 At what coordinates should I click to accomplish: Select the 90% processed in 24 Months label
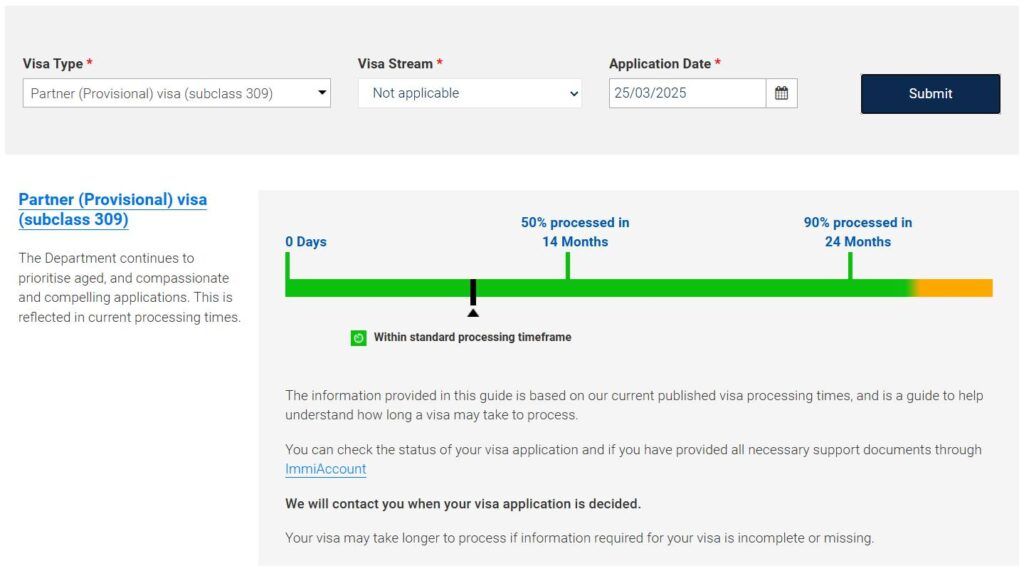click(x=858, y=232)
